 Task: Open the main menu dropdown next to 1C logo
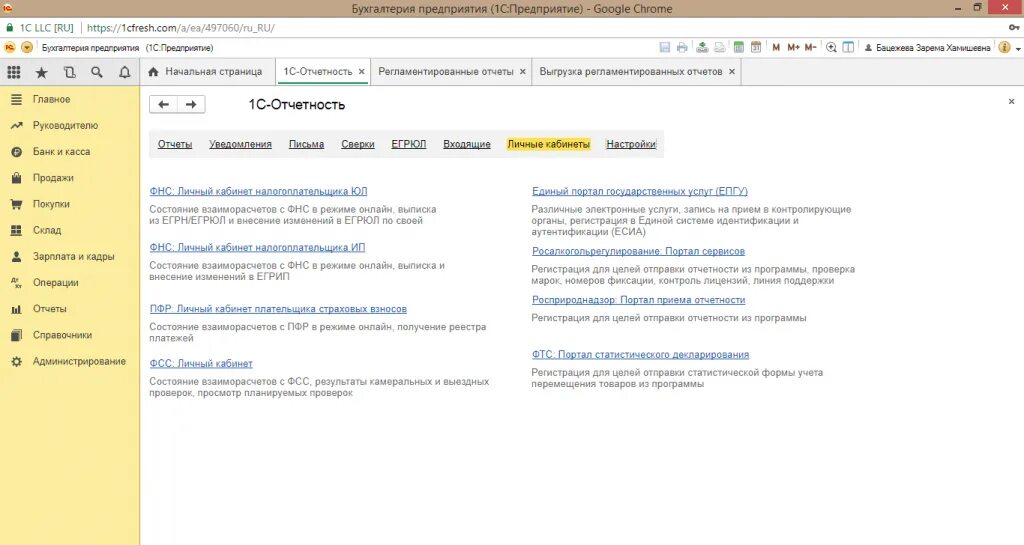point(27,48)
